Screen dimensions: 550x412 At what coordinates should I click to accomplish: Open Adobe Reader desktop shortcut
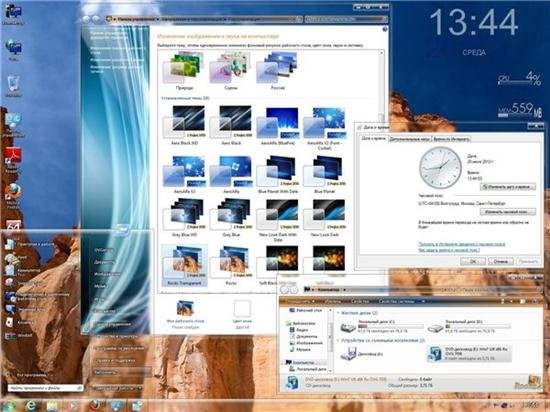(13, 160)
